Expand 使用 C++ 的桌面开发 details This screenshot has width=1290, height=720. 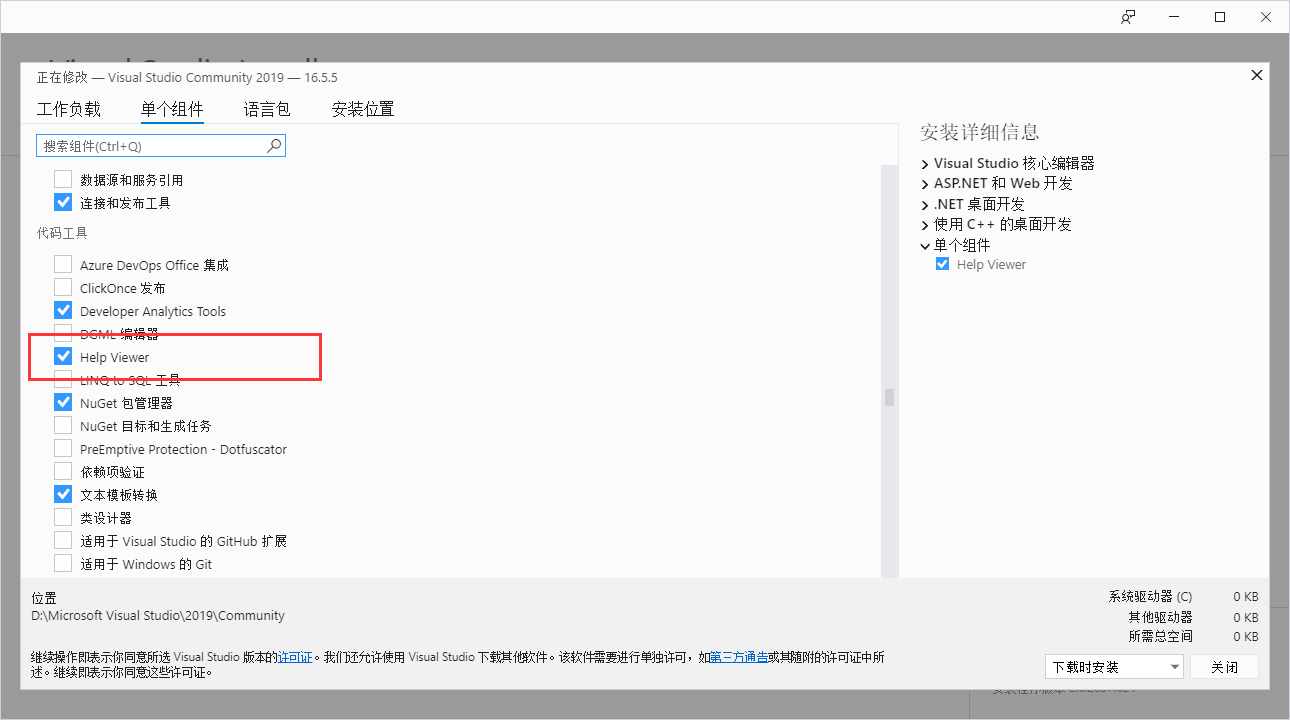click(925, 225)
